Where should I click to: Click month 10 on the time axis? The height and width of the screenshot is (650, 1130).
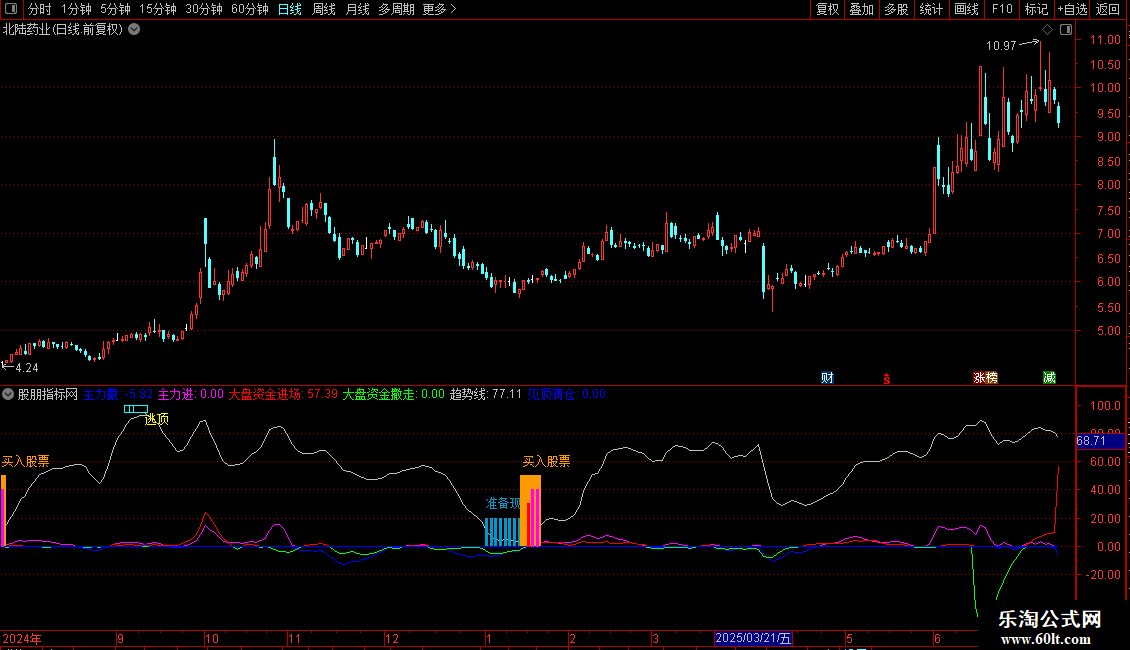point(212,638)
